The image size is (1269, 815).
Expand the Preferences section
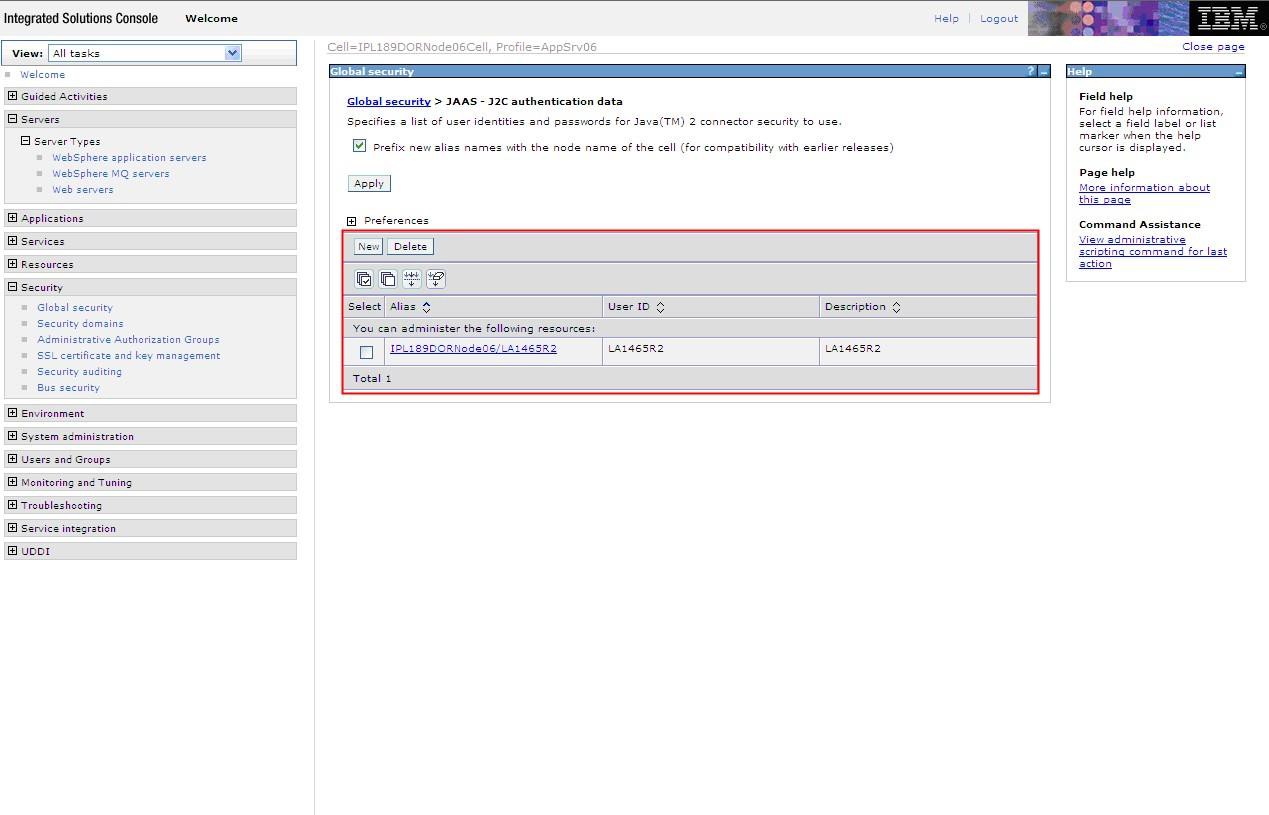tap(351, 221)
